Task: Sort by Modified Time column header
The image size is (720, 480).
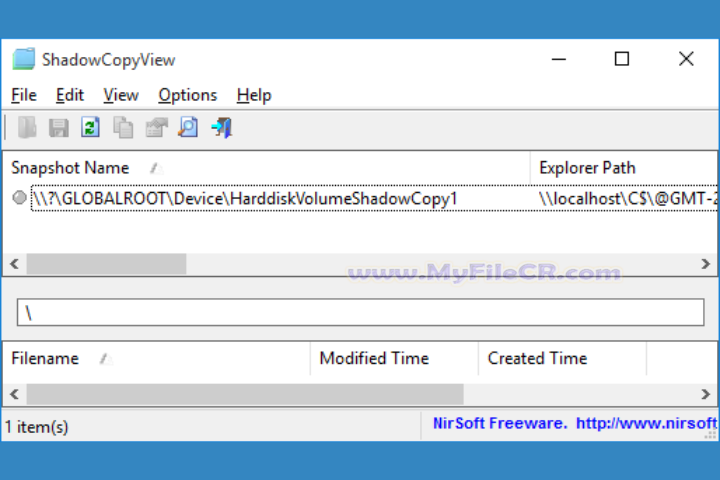Action: pos(394,358)
